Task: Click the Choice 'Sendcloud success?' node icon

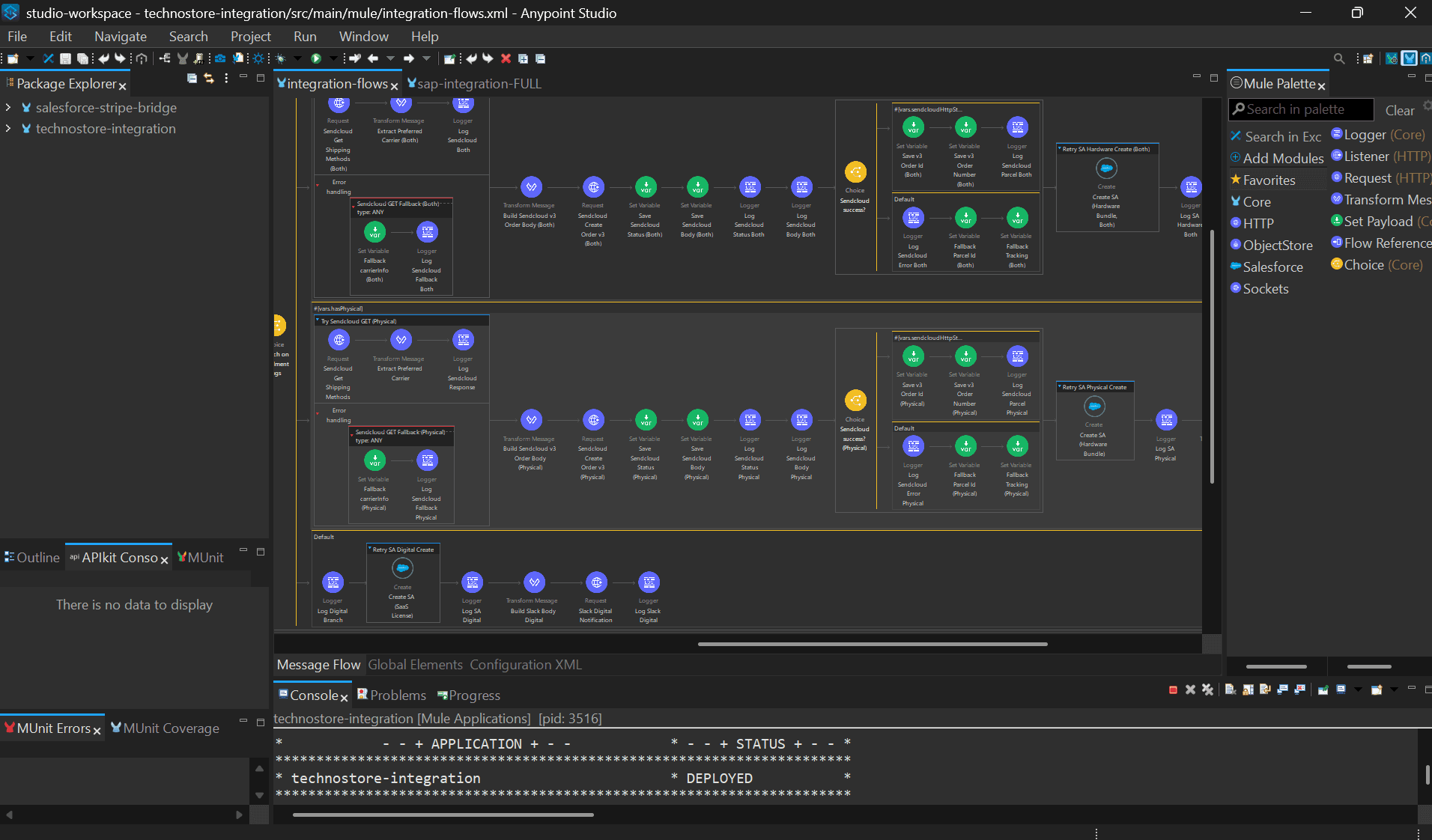Action: click(855, 171)
